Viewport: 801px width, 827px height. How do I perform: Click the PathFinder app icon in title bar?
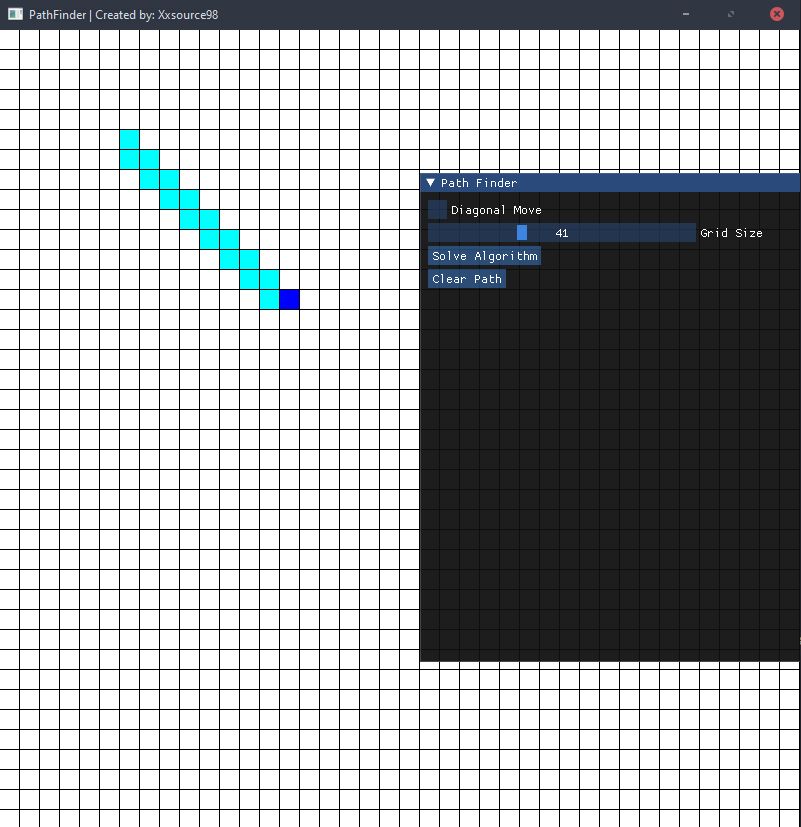(15, 14)
